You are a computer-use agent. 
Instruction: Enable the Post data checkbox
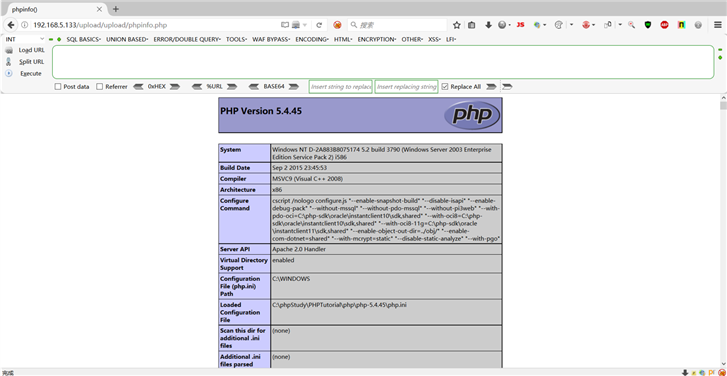pos(58,87)
